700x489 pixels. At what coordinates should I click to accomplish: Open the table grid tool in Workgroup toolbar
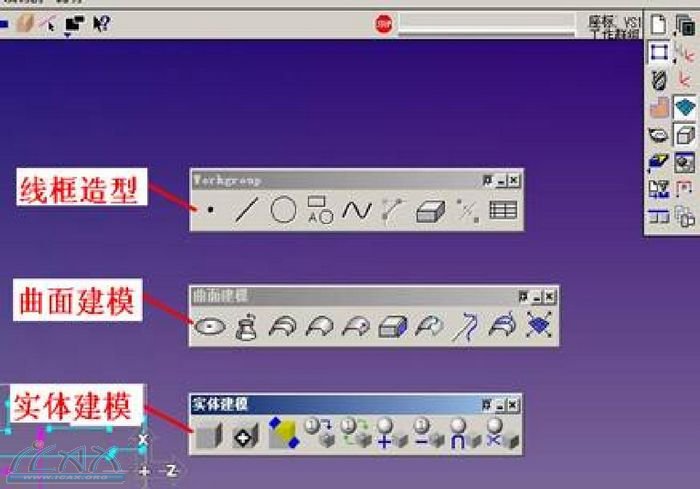point(503,210)
